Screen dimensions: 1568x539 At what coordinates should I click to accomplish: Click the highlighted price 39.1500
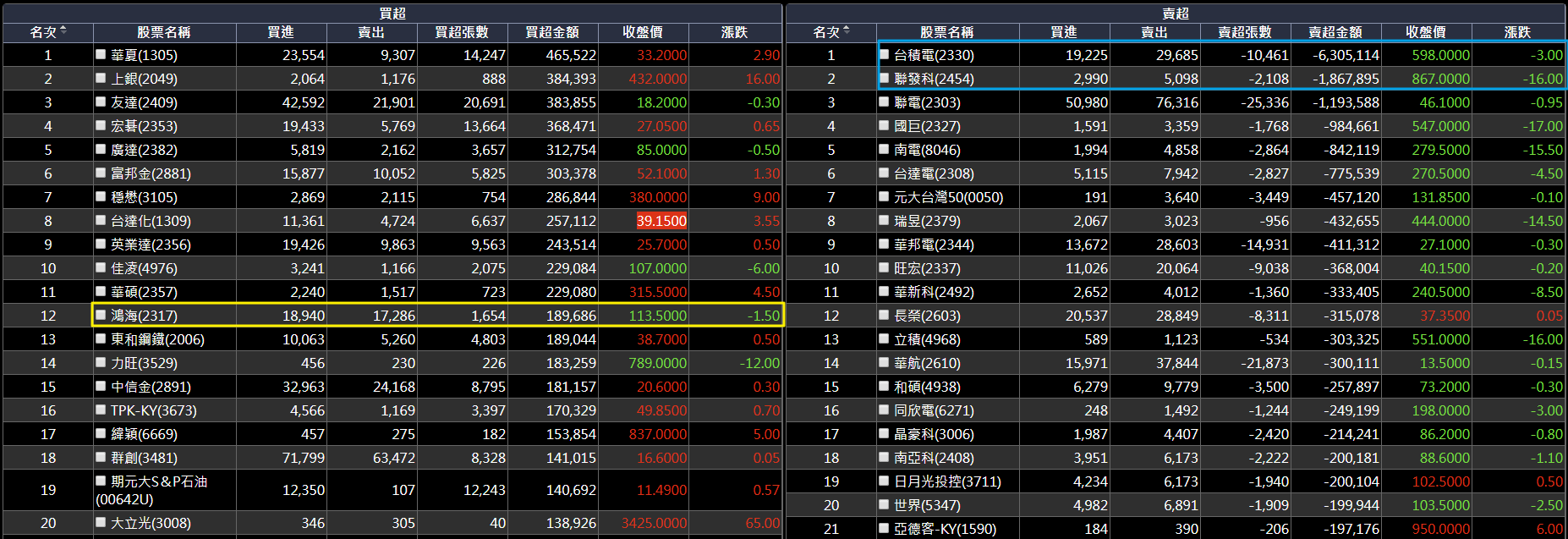[661, 221]
